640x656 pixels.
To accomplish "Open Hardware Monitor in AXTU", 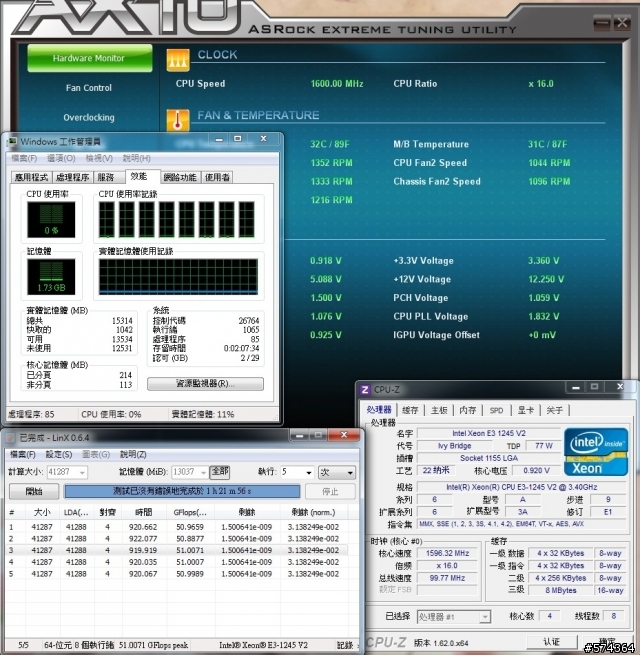I will coord(90,58).
